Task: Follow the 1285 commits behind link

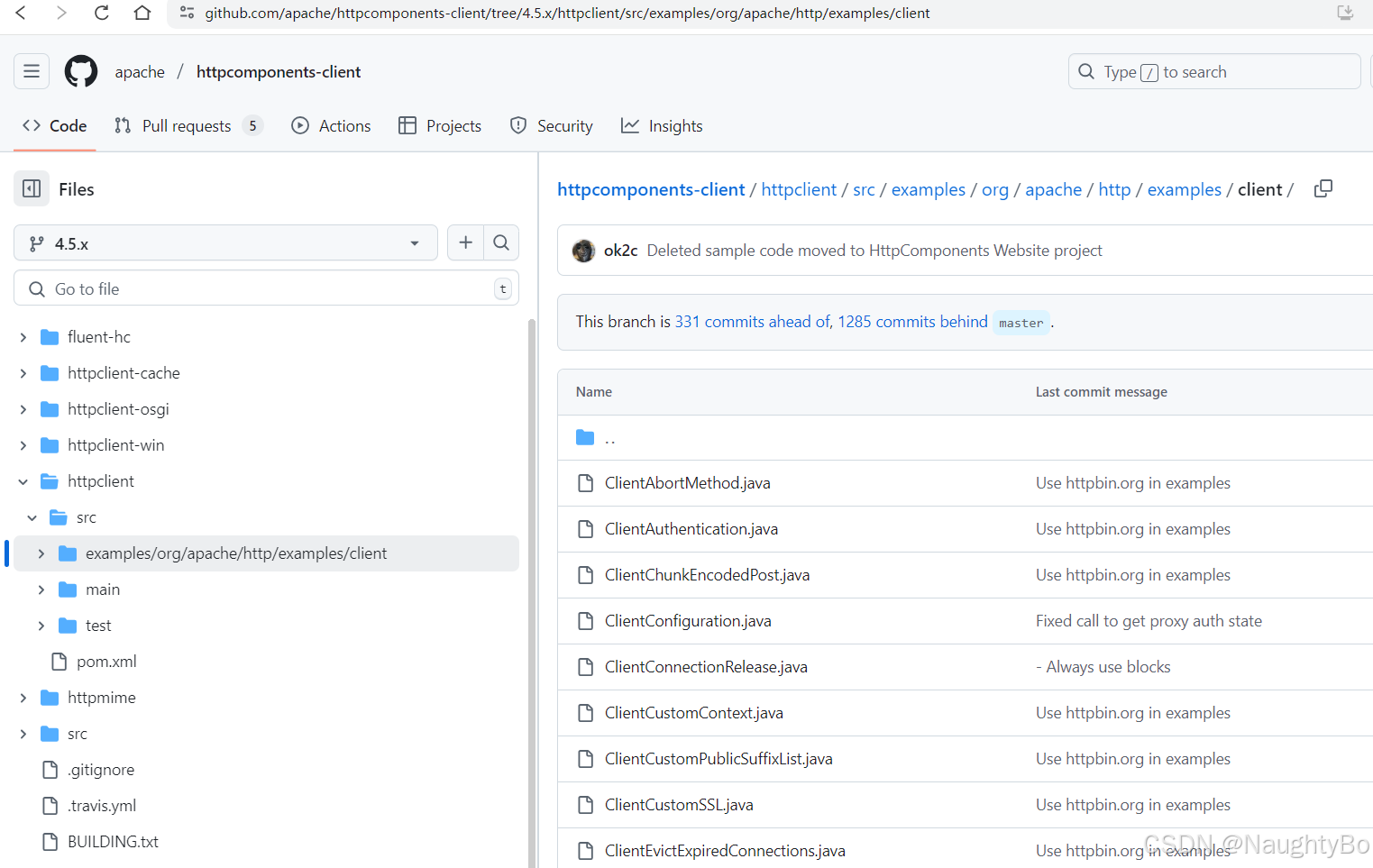Action: pos(912,322)
